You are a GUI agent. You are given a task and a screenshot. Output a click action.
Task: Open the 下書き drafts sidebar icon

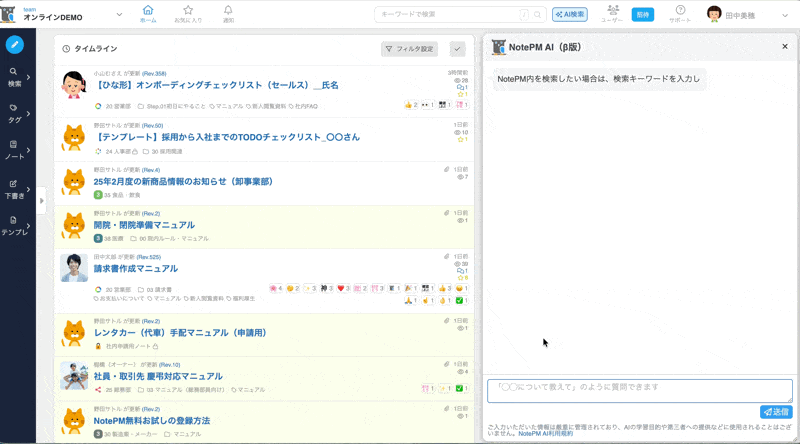tap(14, 189)
